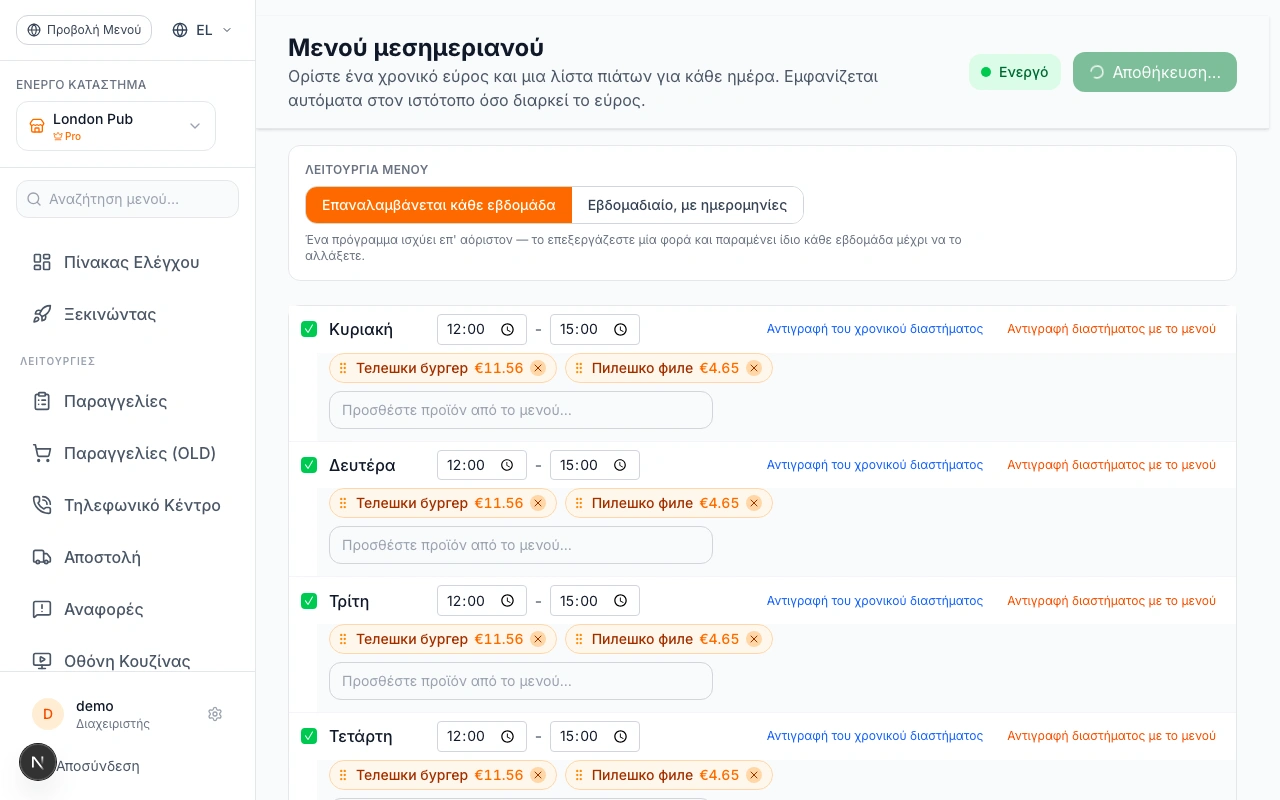The width and height of the screenshot is (1280, 800).
Task: Open the clock picker for Δευτέρα end time
Action: [620, 465]
